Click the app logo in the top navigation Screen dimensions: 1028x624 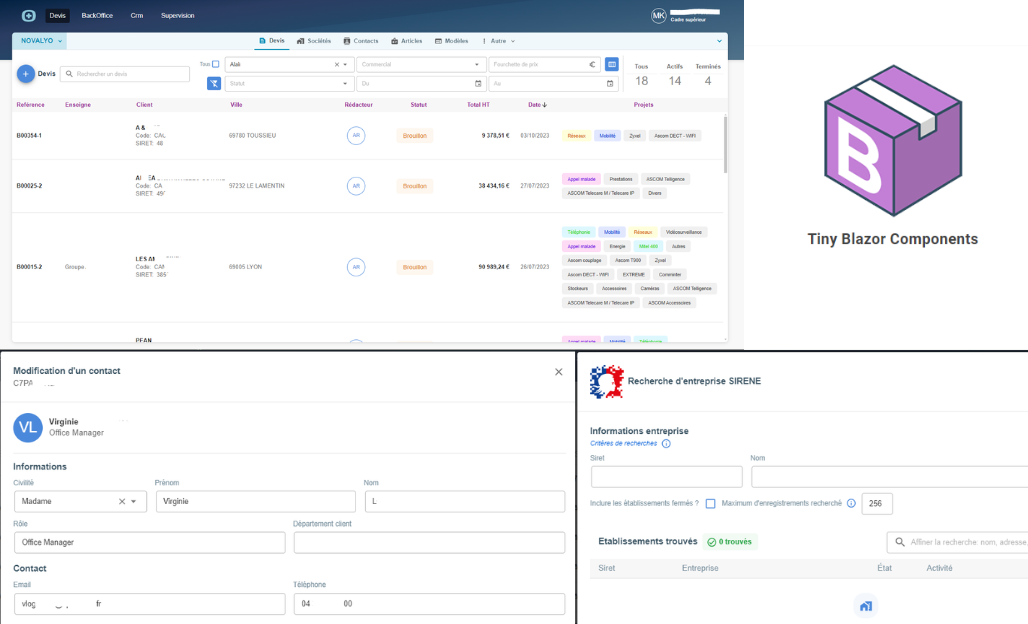[x=28, y=16]
